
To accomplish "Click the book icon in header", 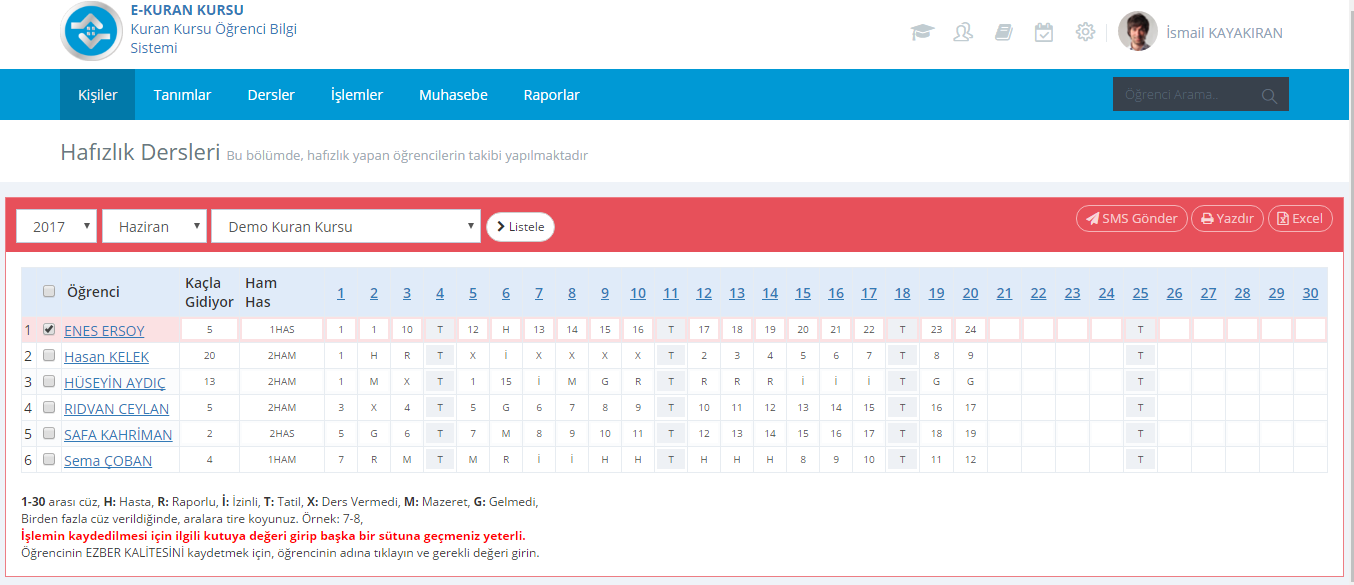I will (1004, 33).
